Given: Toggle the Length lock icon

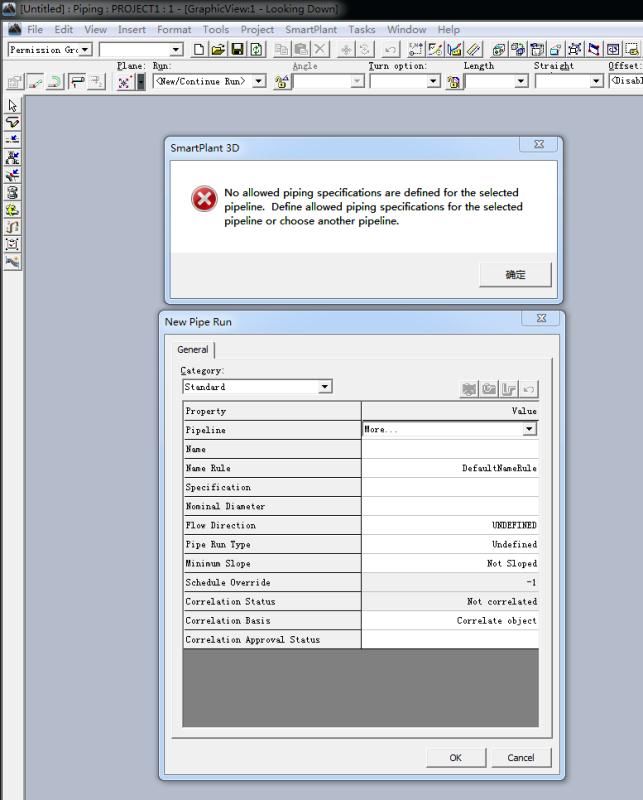Looking at the screenshot, I should [x=453, y=82].
